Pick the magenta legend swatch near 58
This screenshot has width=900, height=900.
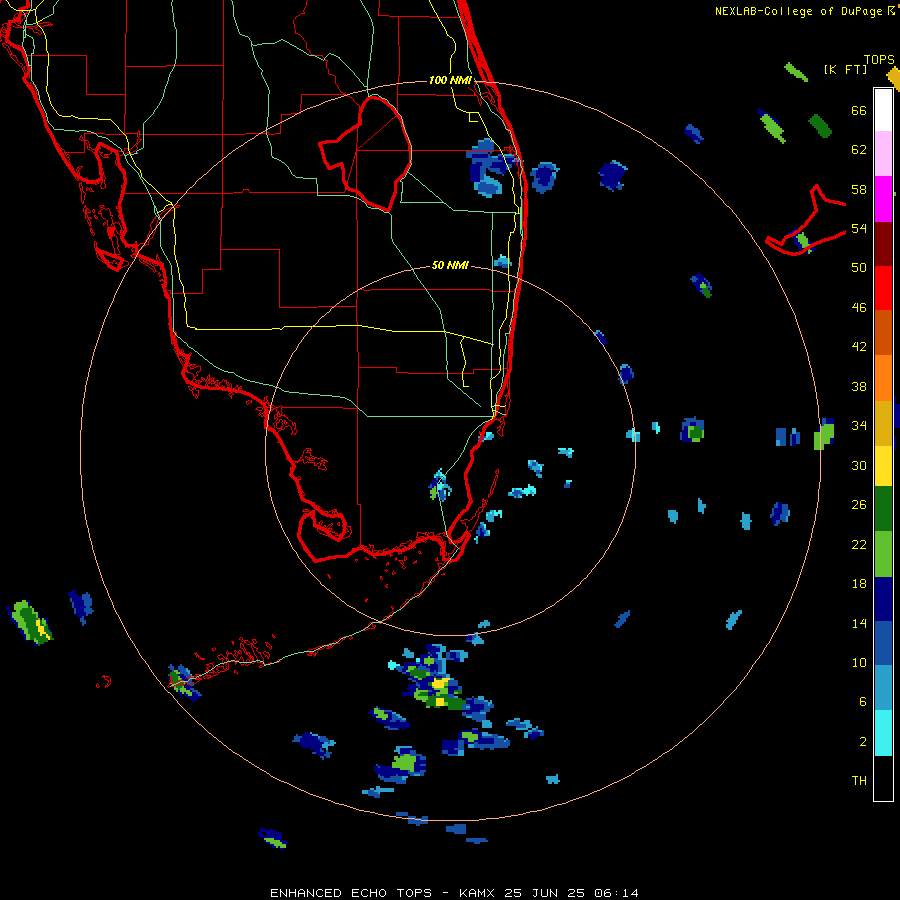pyautogui.click(x=883, y=199)
